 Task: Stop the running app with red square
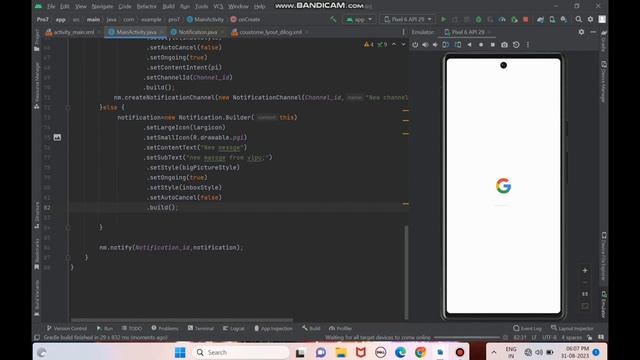pos(526,19)
